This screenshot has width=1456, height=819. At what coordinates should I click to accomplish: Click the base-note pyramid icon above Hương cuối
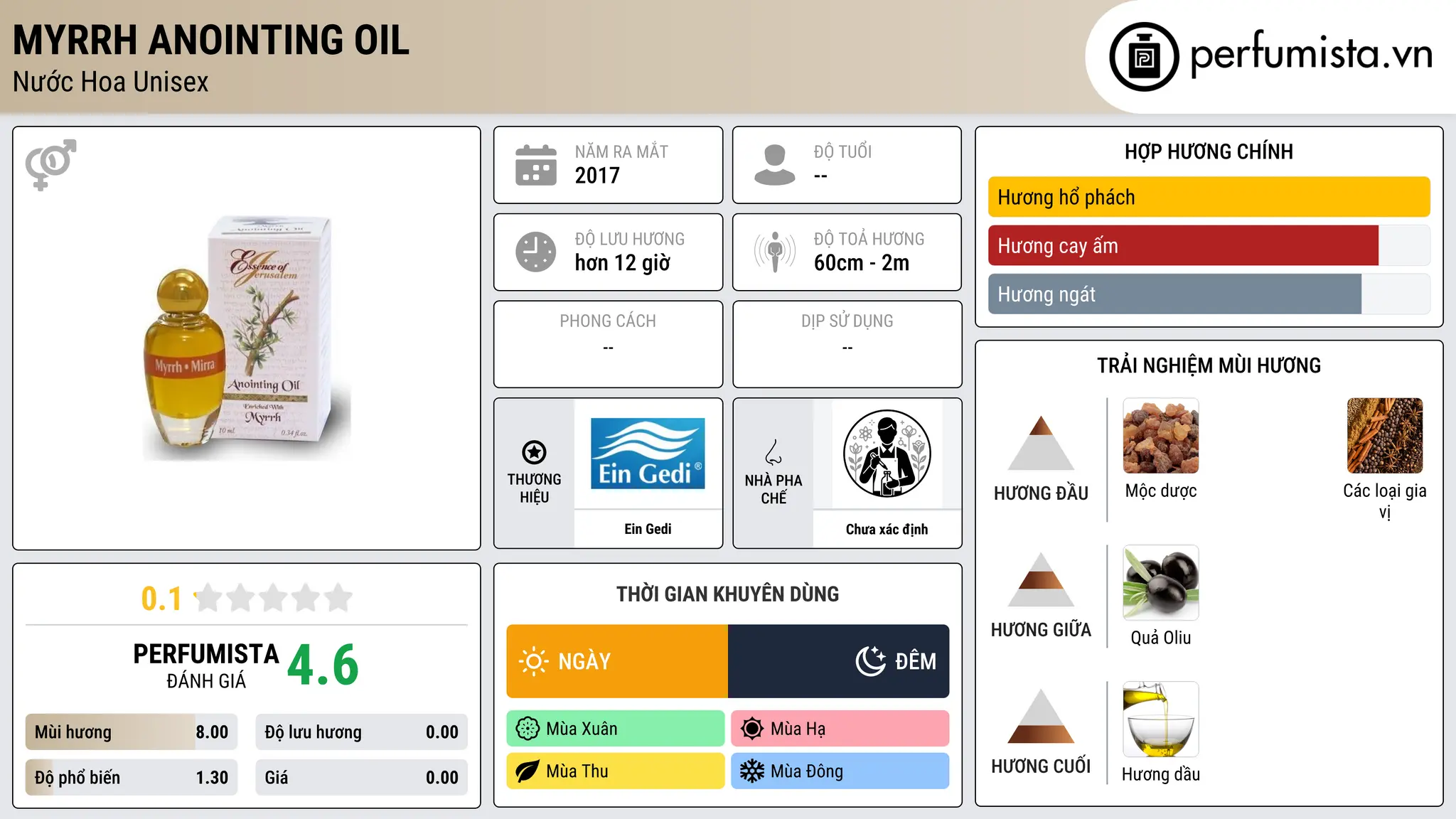click(1041, 716)
